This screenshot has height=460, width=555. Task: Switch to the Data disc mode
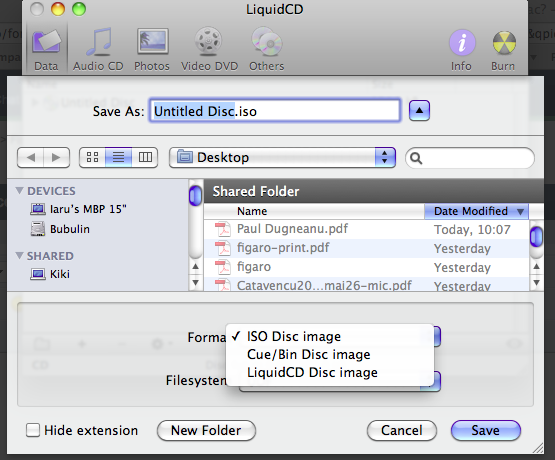point(46,50)
